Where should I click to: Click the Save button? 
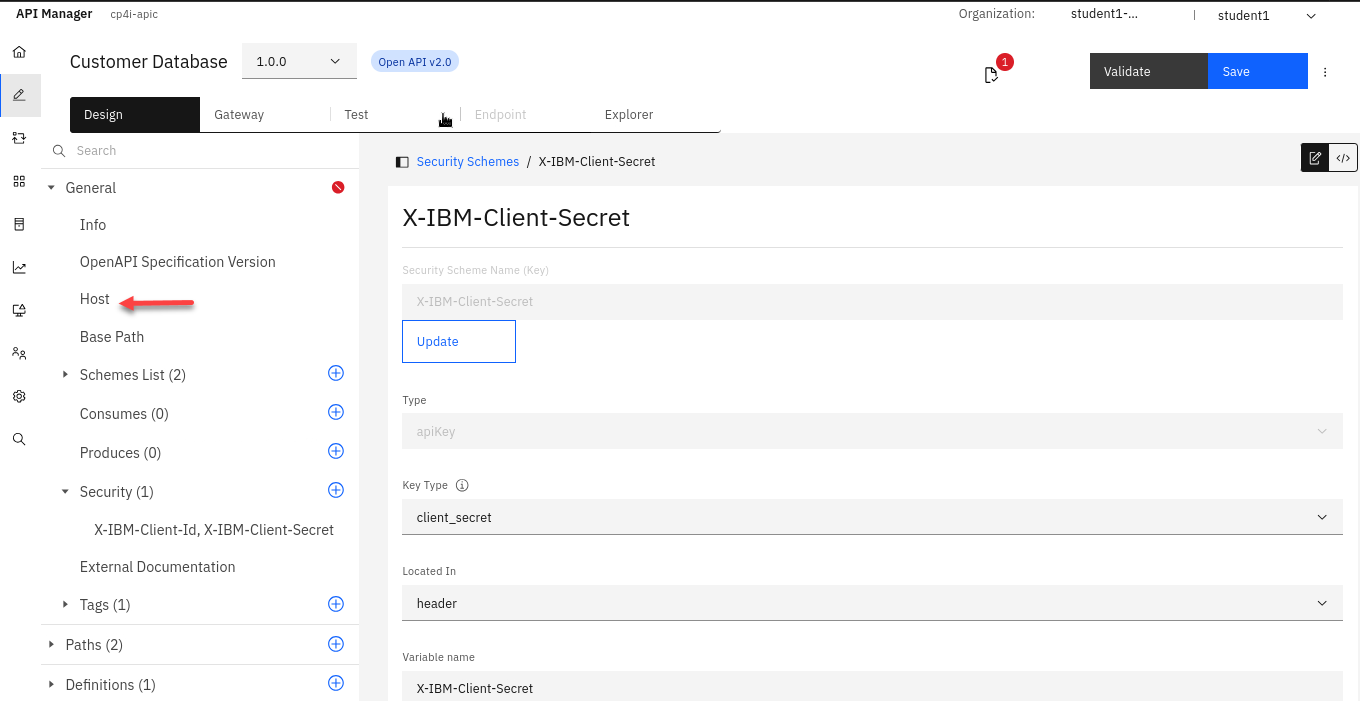(1257, 72)
